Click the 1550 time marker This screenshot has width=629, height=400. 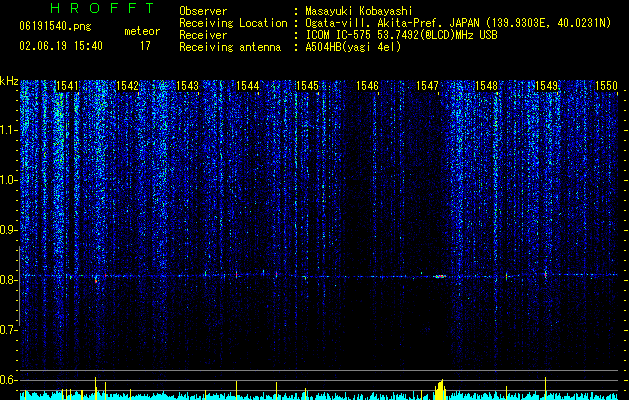coord(606,86)
